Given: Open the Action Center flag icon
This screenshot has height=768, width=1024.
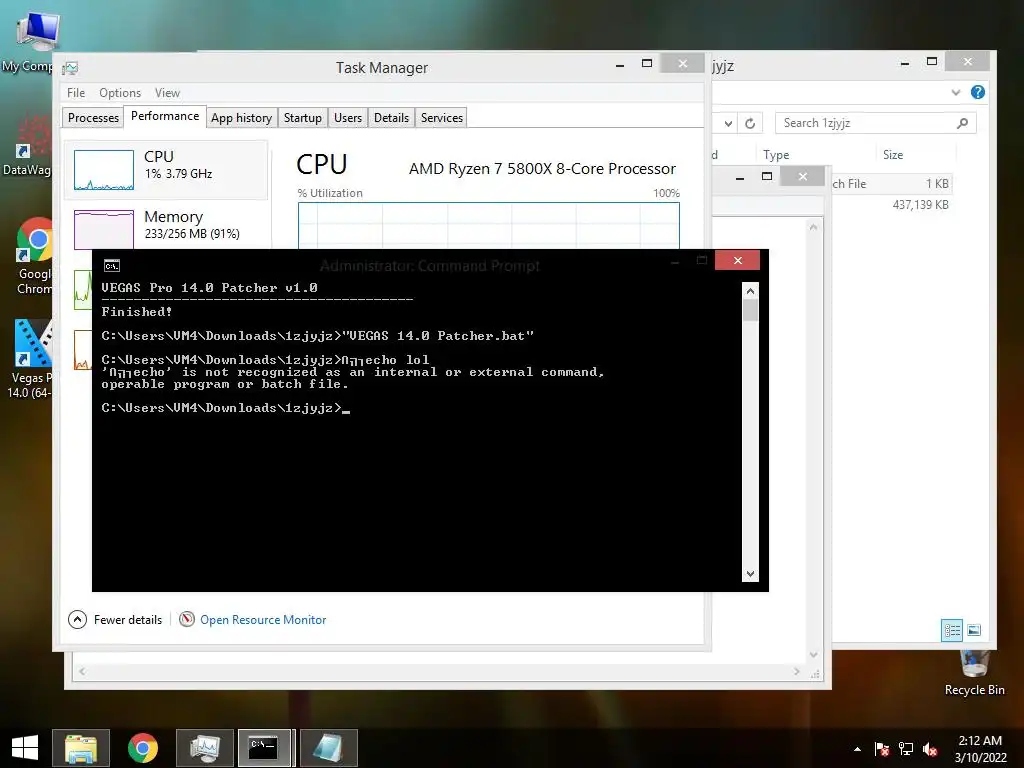Looking at the screenshot, I should pos(882,749).
